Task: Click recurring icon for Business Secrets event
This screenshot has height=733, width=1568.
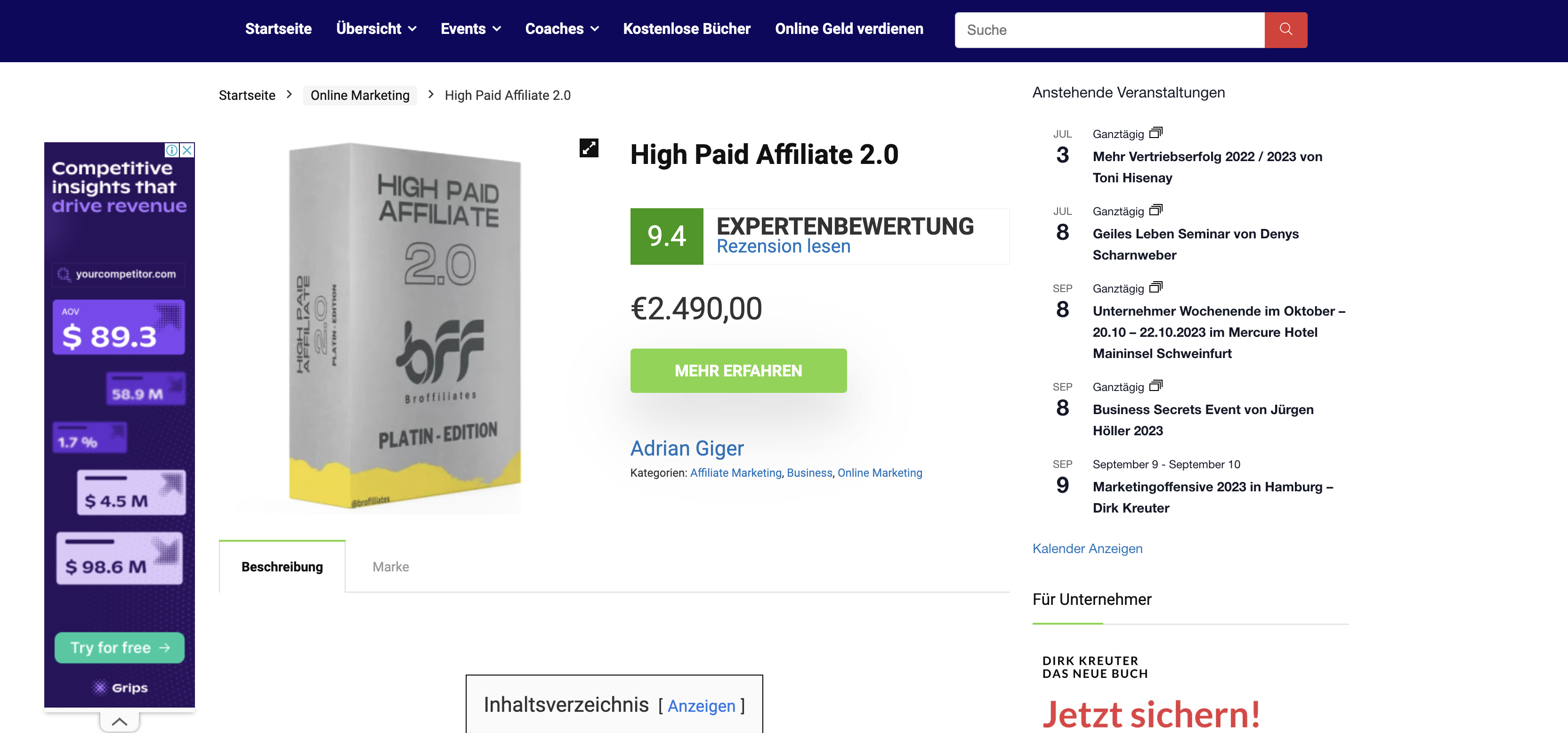Action: 1156,386
